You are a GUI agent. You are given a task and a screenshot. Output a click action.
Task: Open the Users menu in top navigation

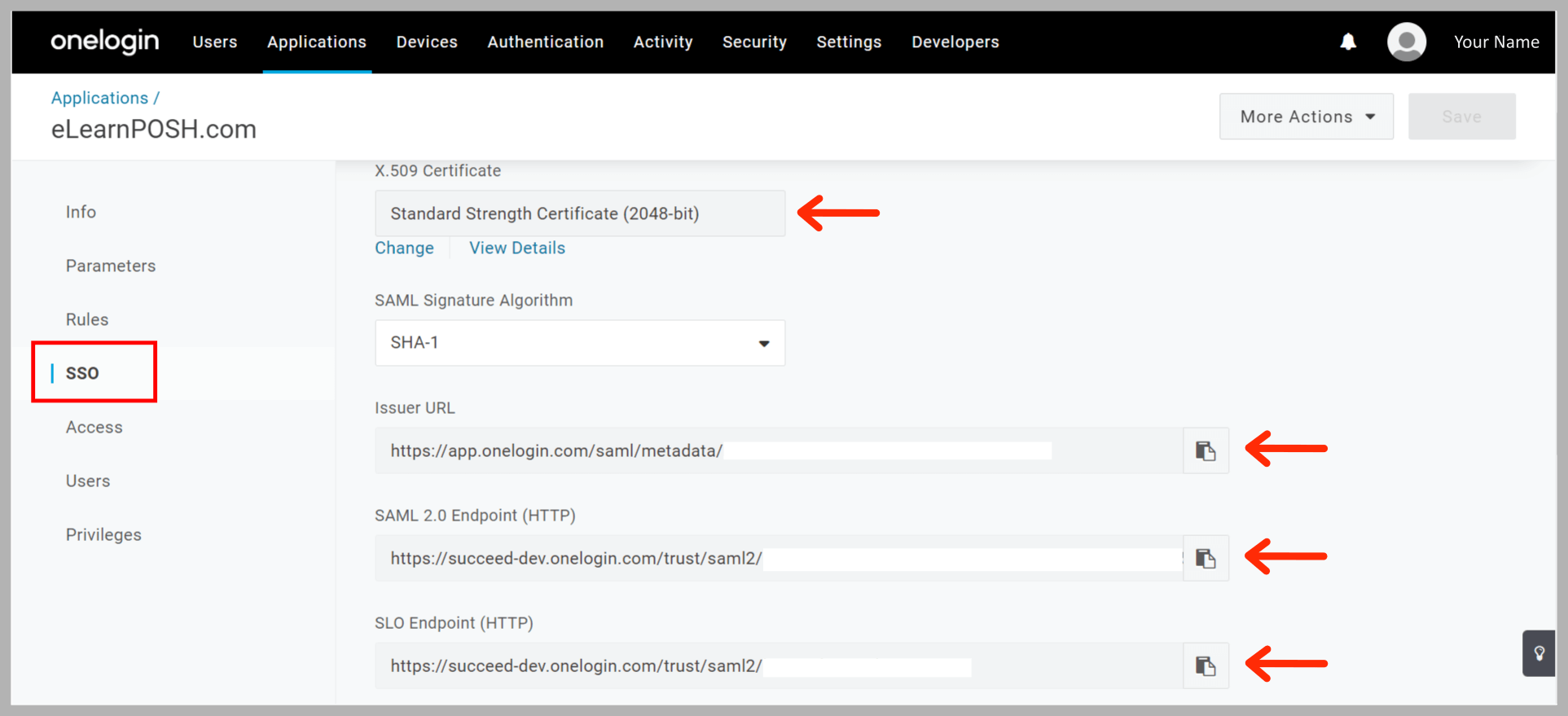click(x=215, y=42)
